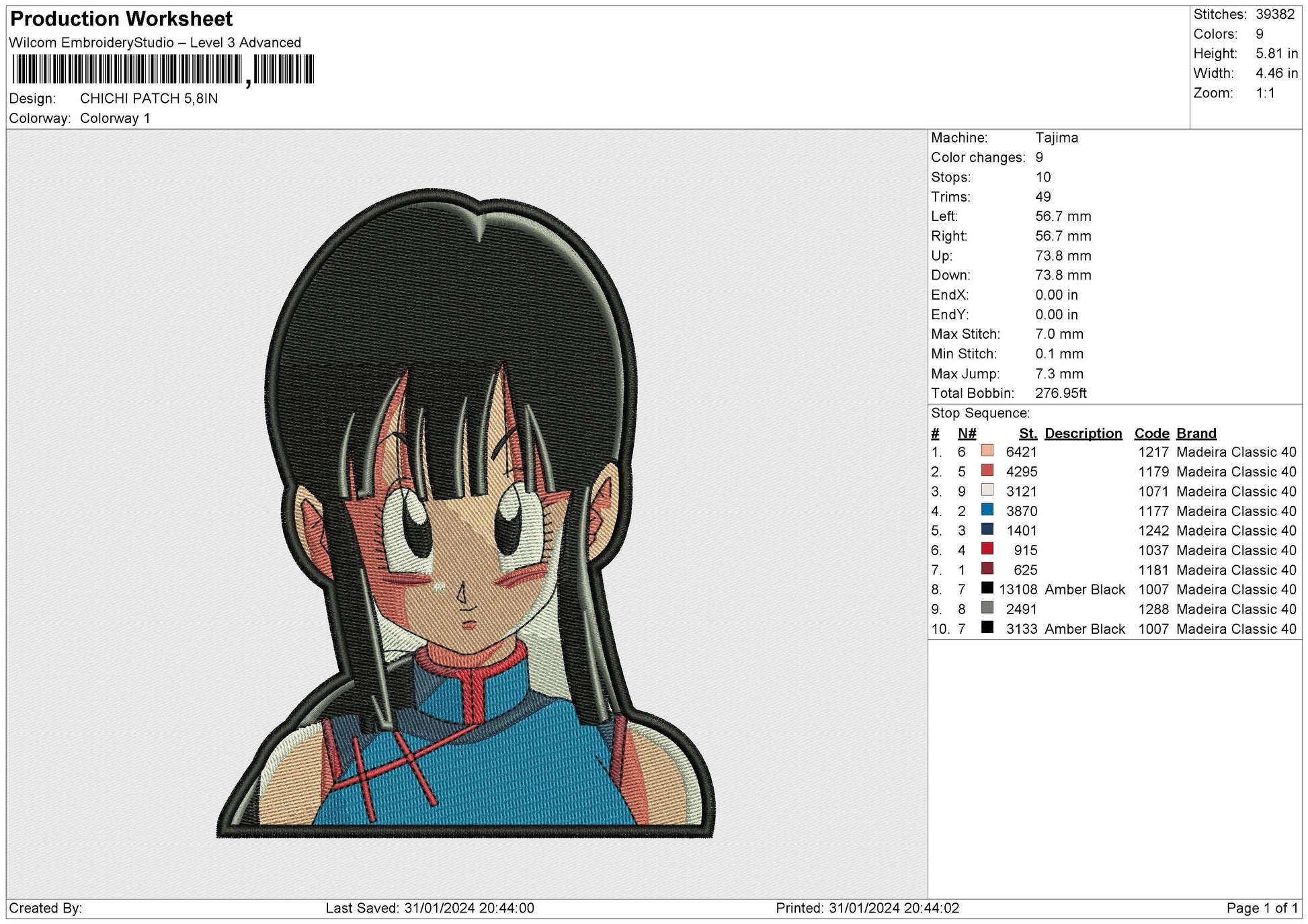Click the bright red swatch in stop 6

(987, 549)
